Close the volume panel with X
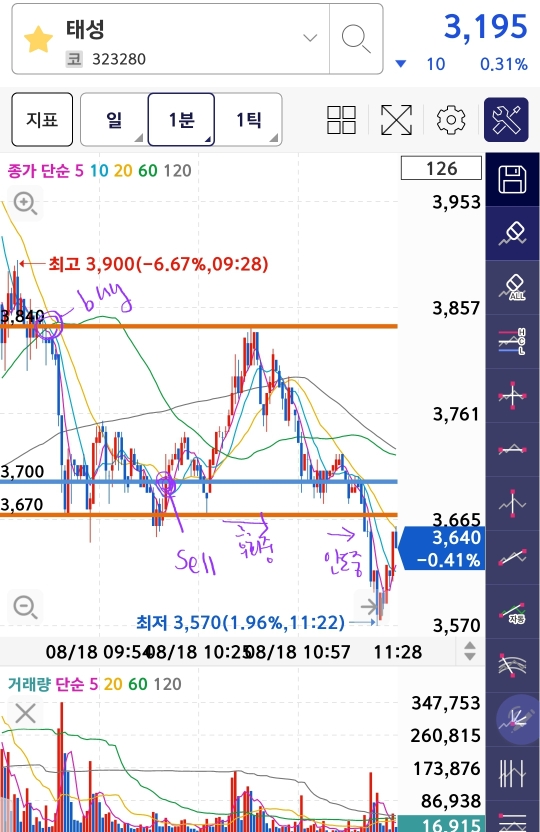 pyautogui.click(x=25, y=714)
